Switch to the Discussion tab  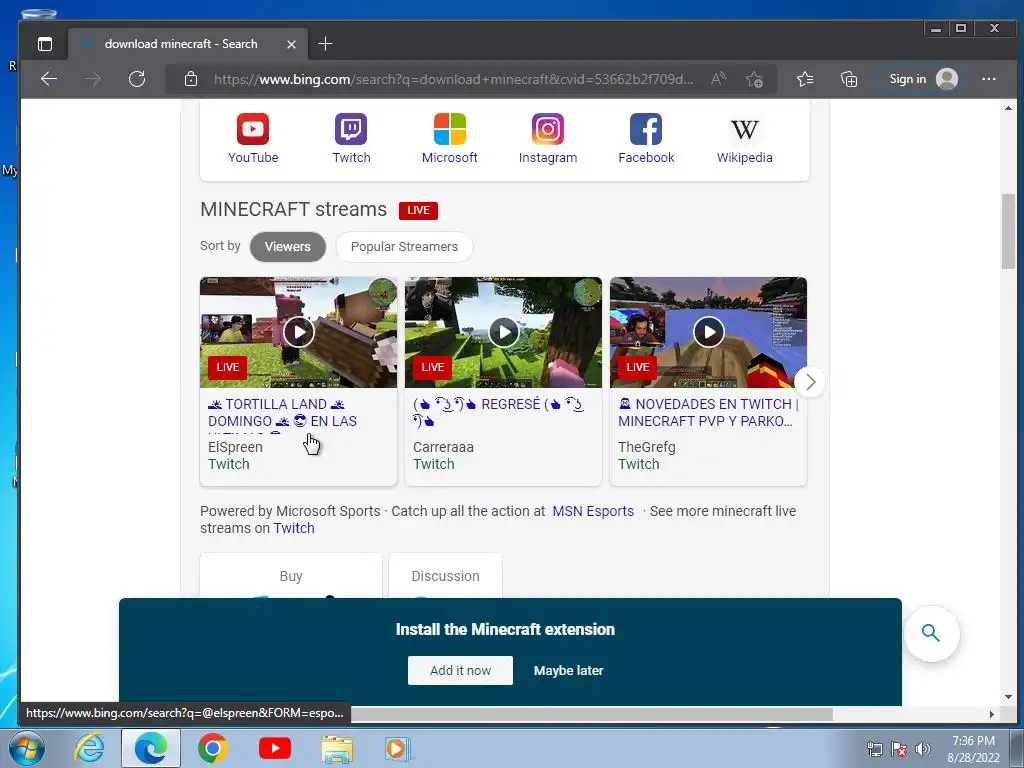click(x=445, y=575)
